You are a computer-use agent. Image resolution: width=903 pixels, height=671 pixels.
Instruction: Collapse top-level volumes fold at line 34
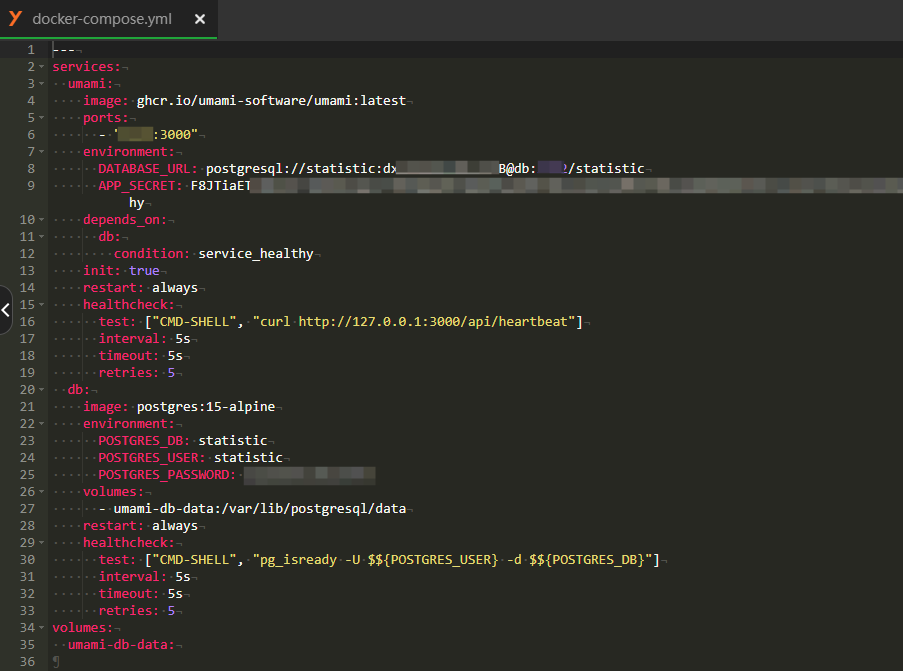point(41,628)
